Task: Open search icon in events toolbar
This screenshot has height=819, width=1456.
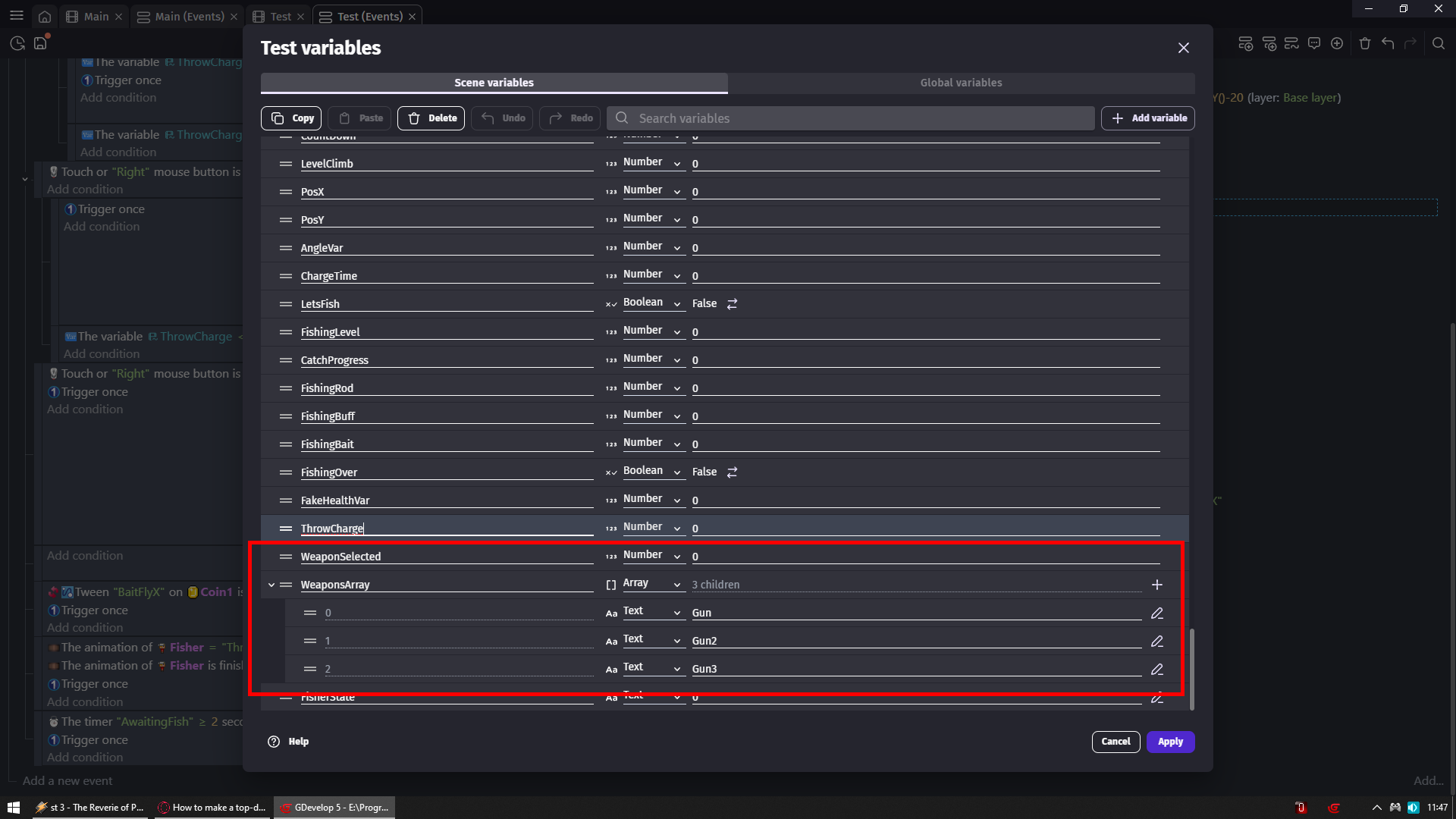Action: click(x=1438, y=44)
